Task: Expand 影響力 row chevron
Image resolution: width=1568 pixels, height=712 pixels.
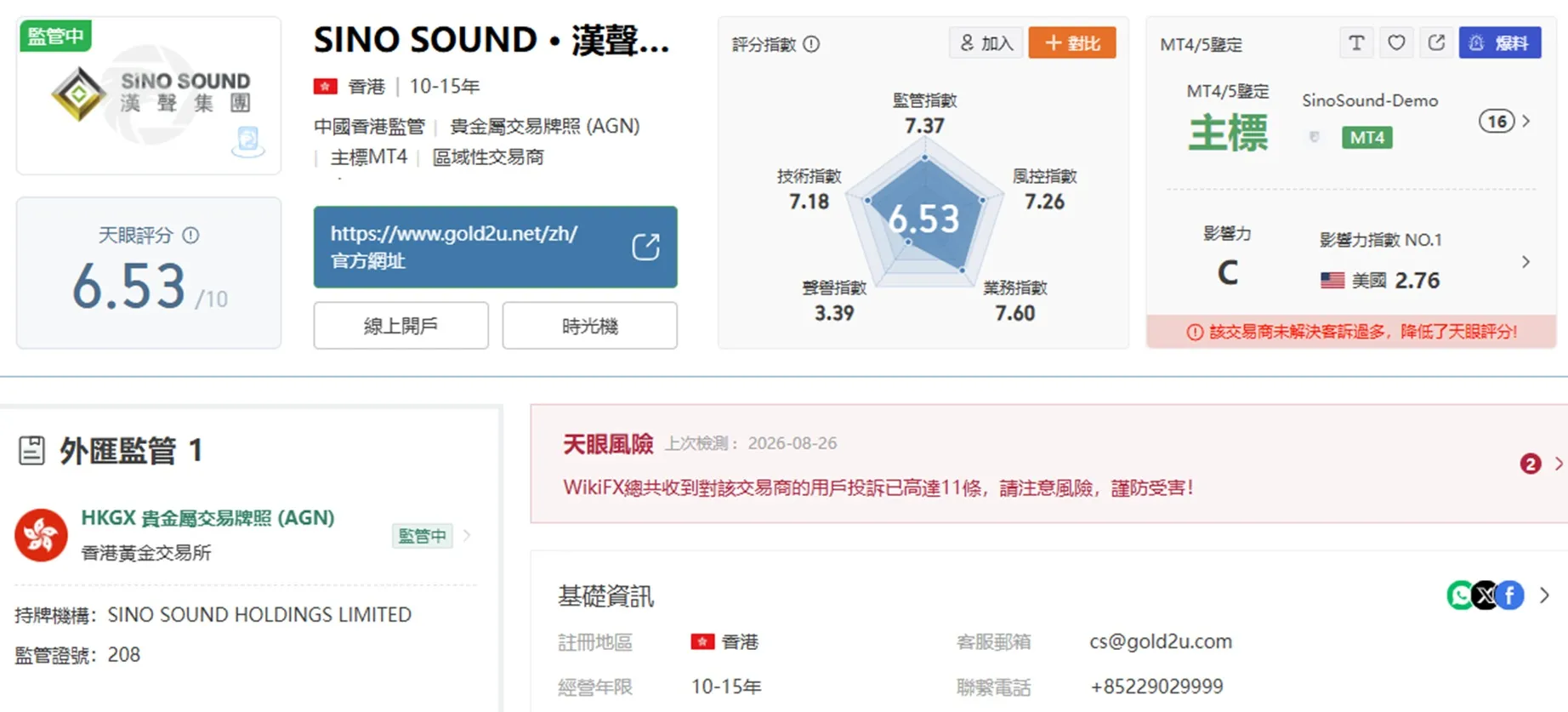Action: [x=1526, y=262]
